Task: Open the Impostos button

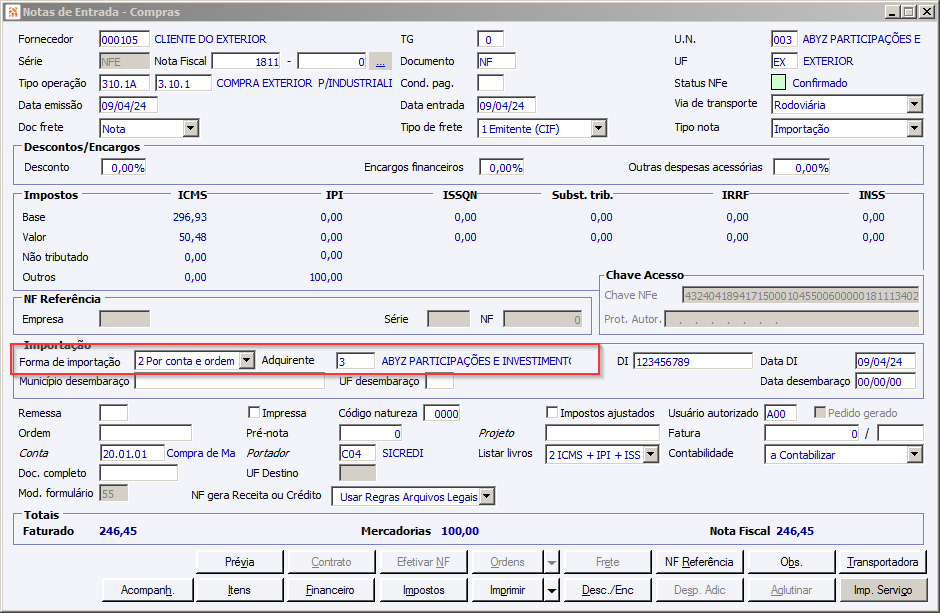Action: pyautogui.click(x=424, y=590)
